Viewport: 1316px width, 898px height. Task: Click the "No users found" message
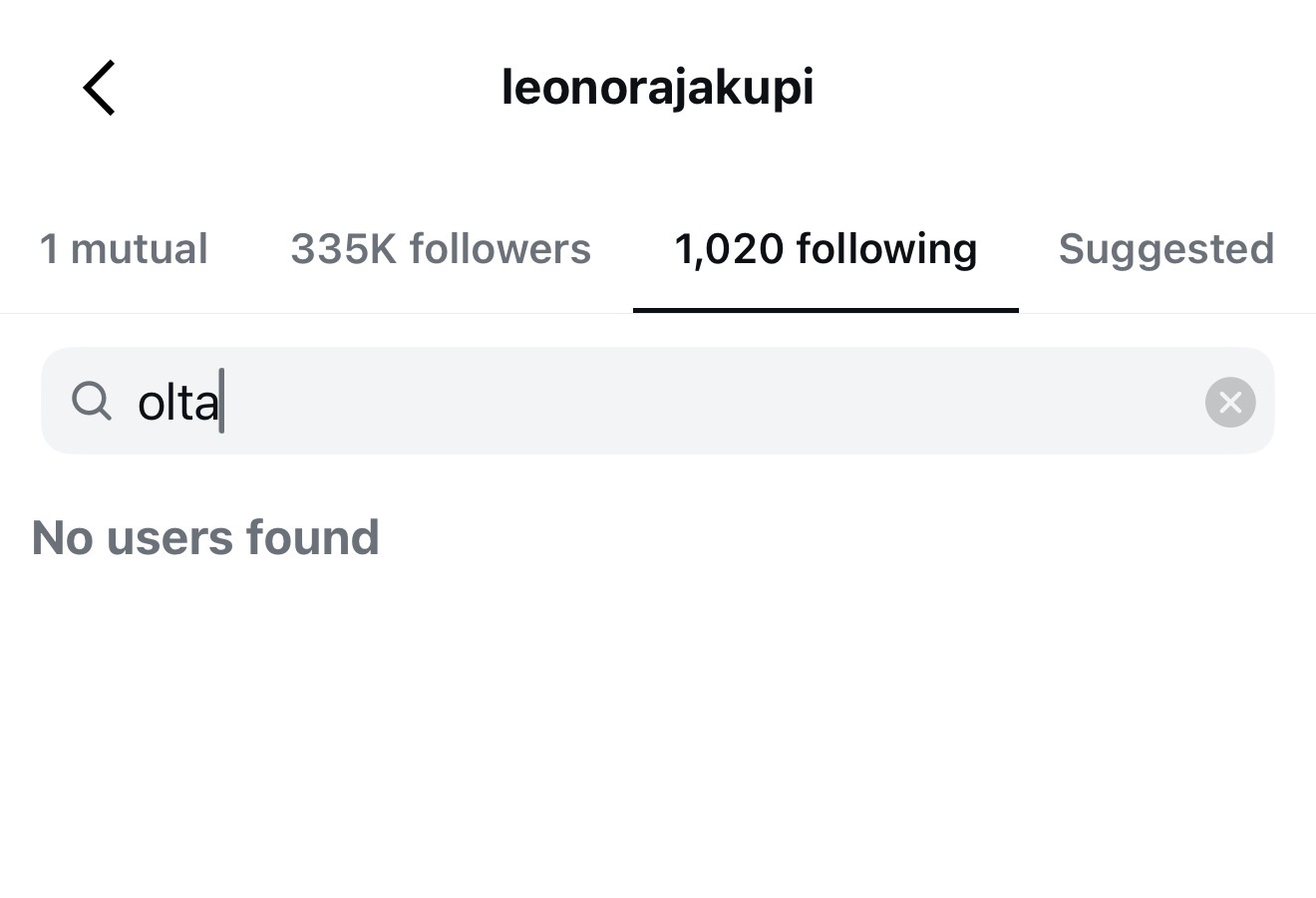(x=205, y=538)
